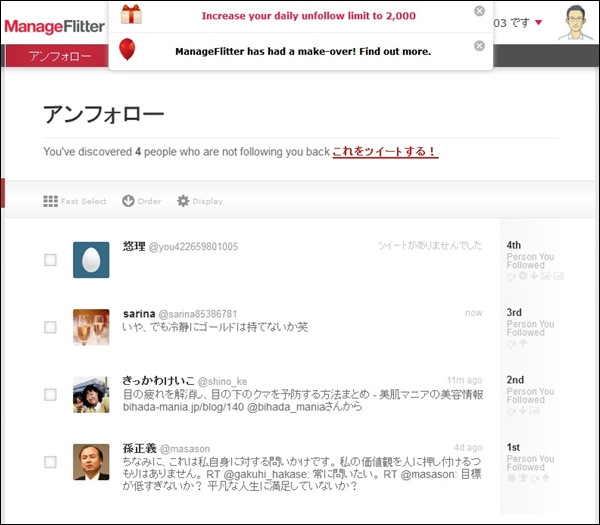
Task: Click the ManageFlitter logo
Action: (54, 26)
